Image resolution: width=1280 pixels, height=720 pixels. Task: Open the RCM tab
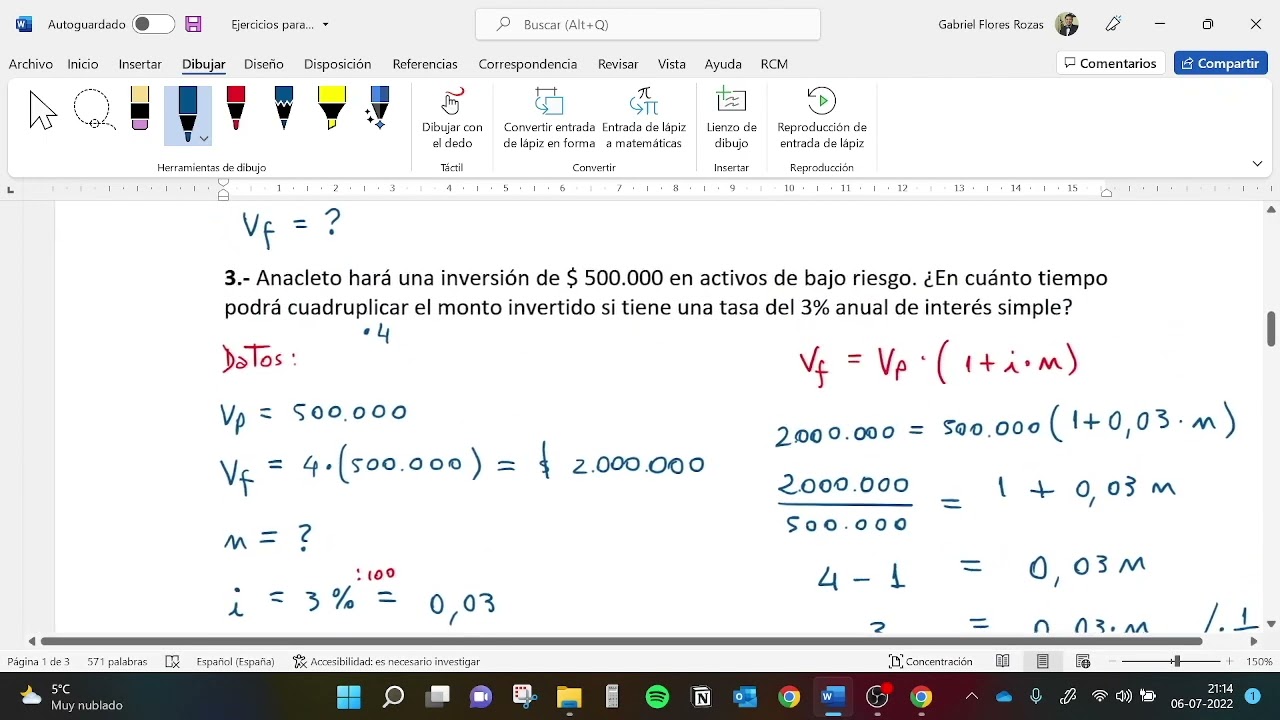774,64
